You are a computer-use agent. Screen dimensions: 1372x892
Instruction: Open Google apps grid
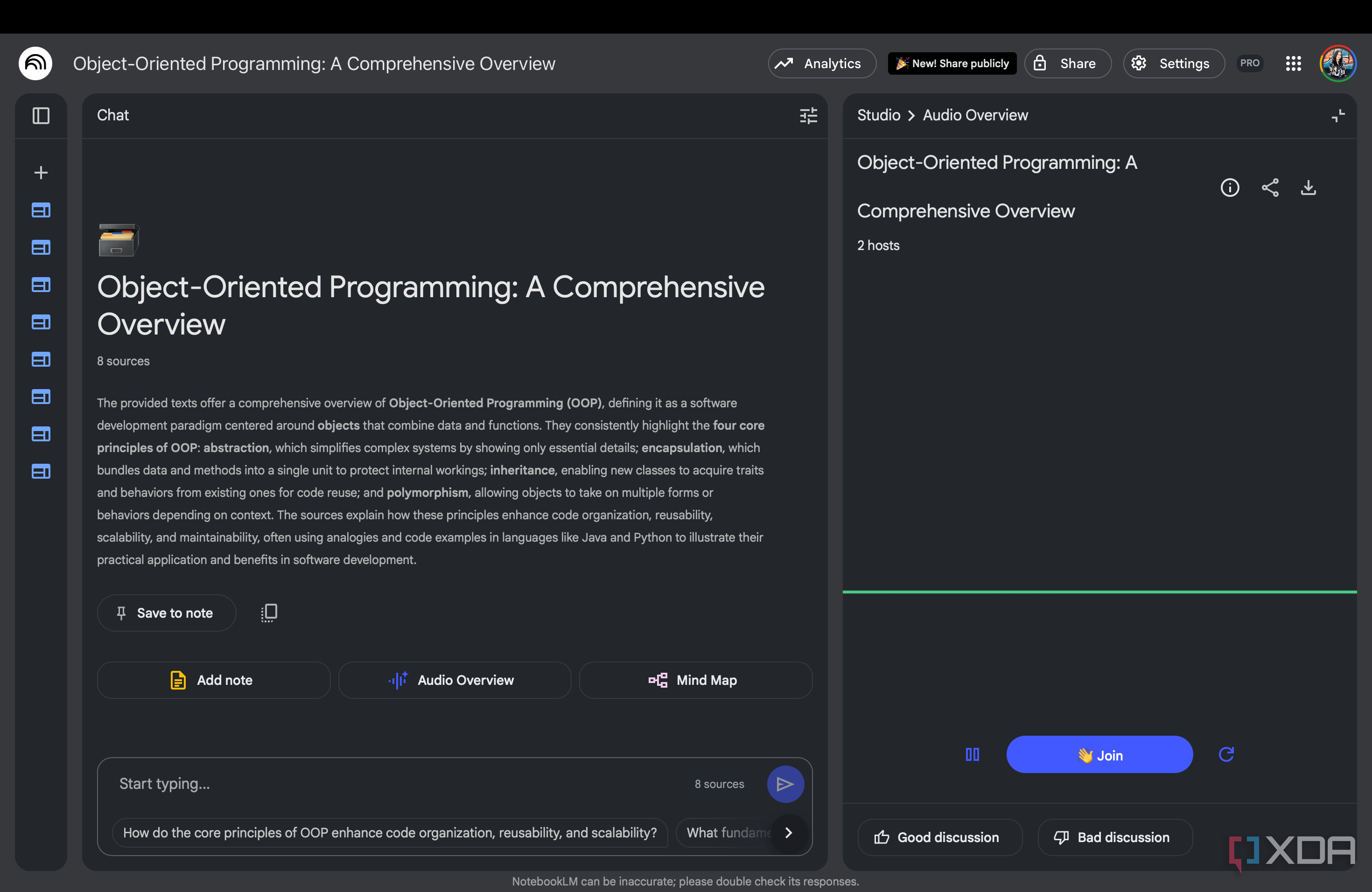click(x=1293, y=63)
